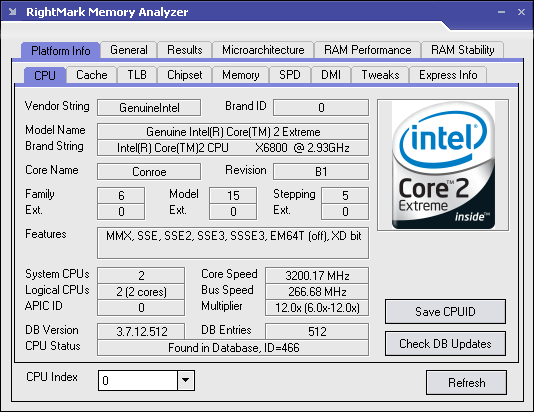This screenshot has width=534, height=412.
Task: Click the Stepping Ext. value field
Action: (345, 211)
